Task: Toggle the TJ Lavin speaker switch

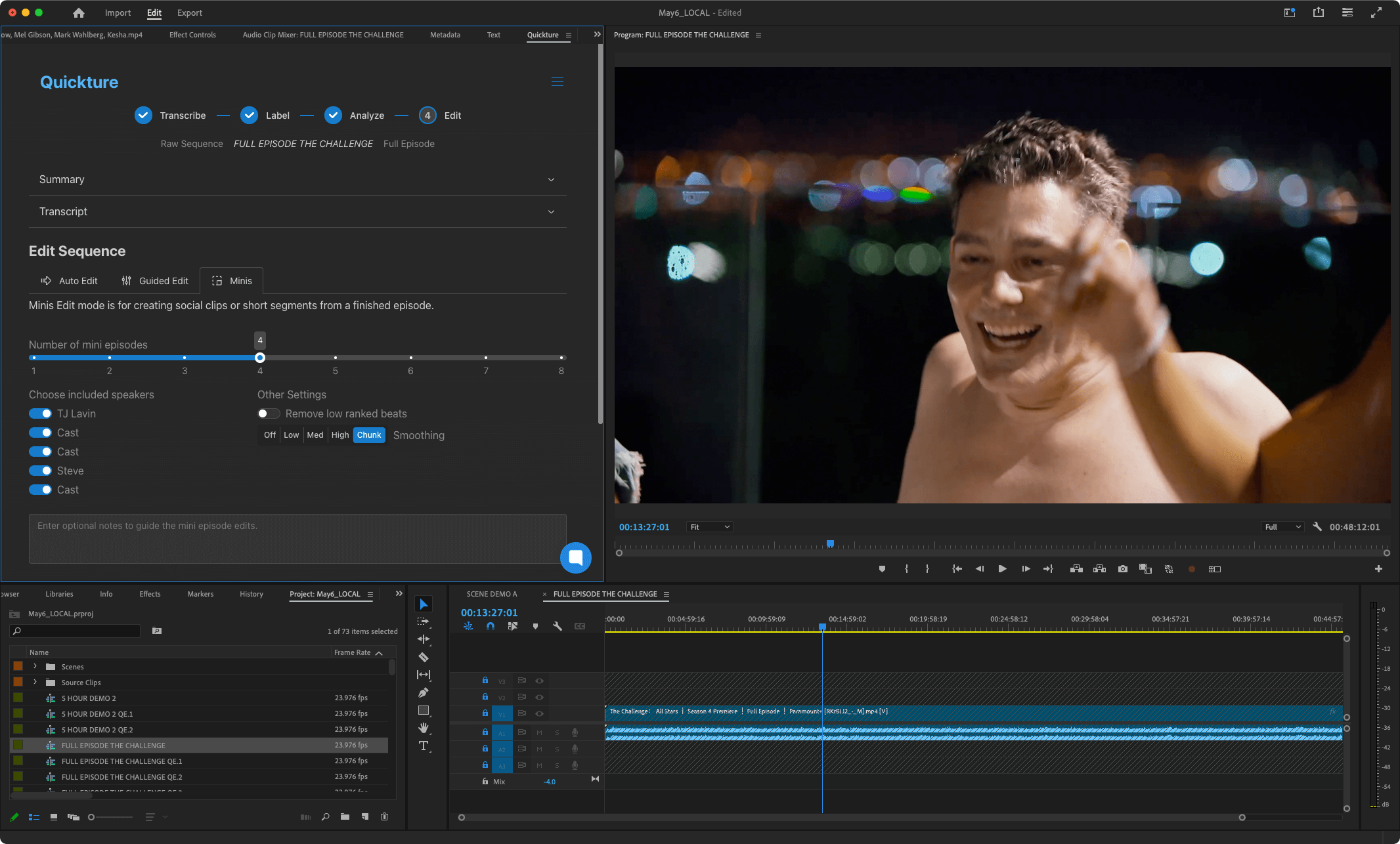Action: (41, 413)
